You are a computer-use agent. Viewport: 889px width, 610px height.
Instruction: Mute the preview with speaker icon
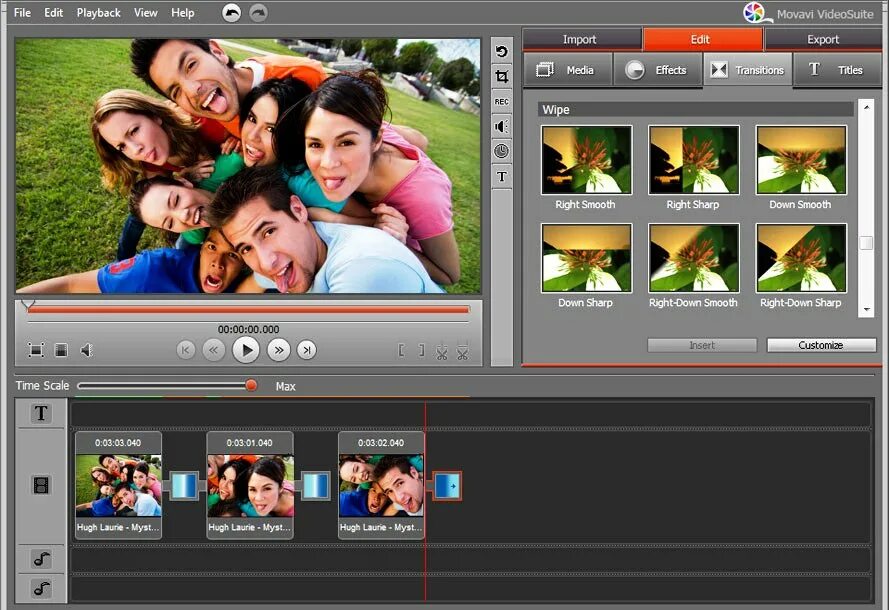86,350
